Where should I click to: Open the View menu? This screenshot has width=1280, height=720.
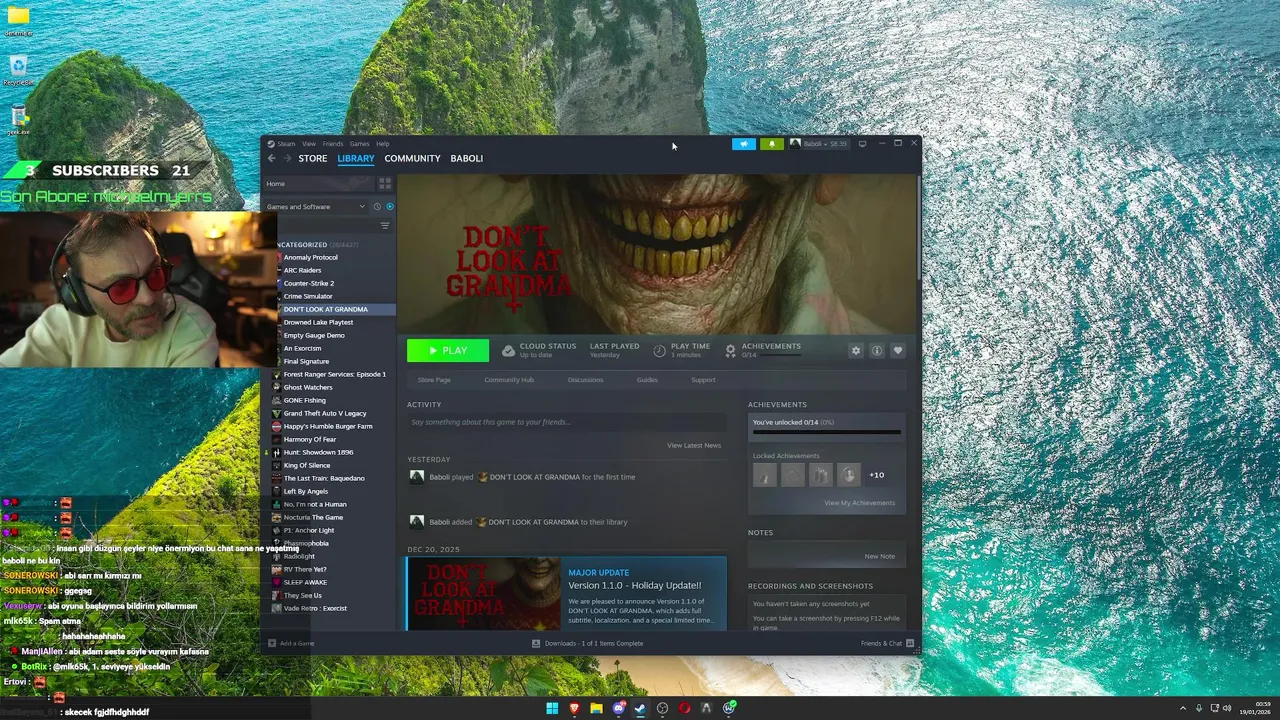[309, 144]
